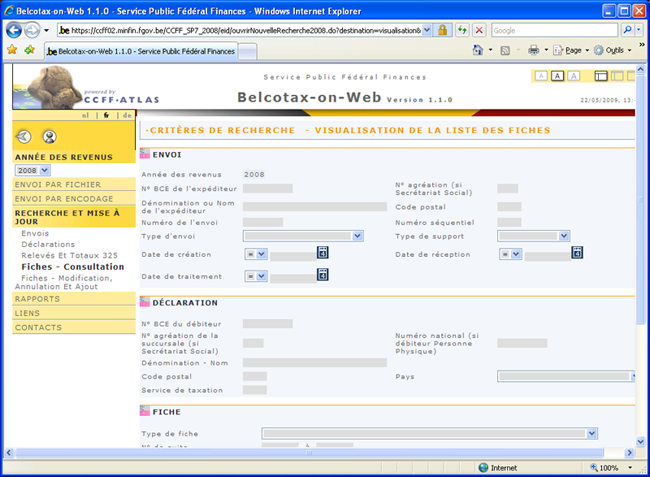Click the back arrow icon in sidebar
The width and height of the screenshot is (650, 477).
coord(25,137)
